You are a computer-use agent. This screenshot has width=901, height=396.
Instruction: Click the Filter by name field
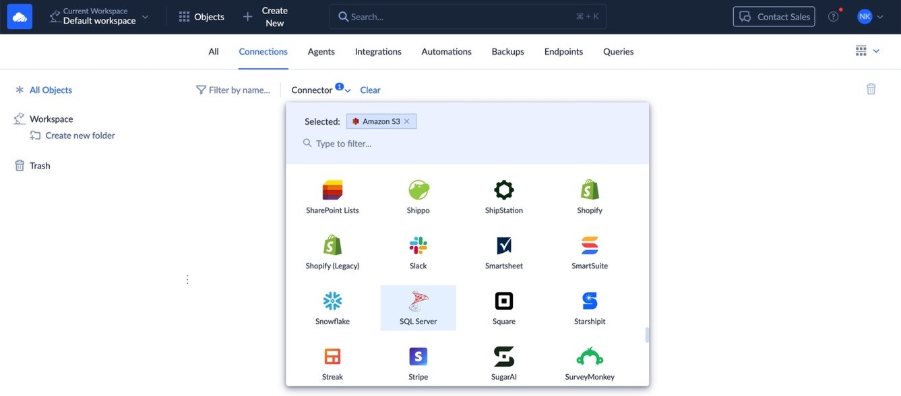point(233,90)
